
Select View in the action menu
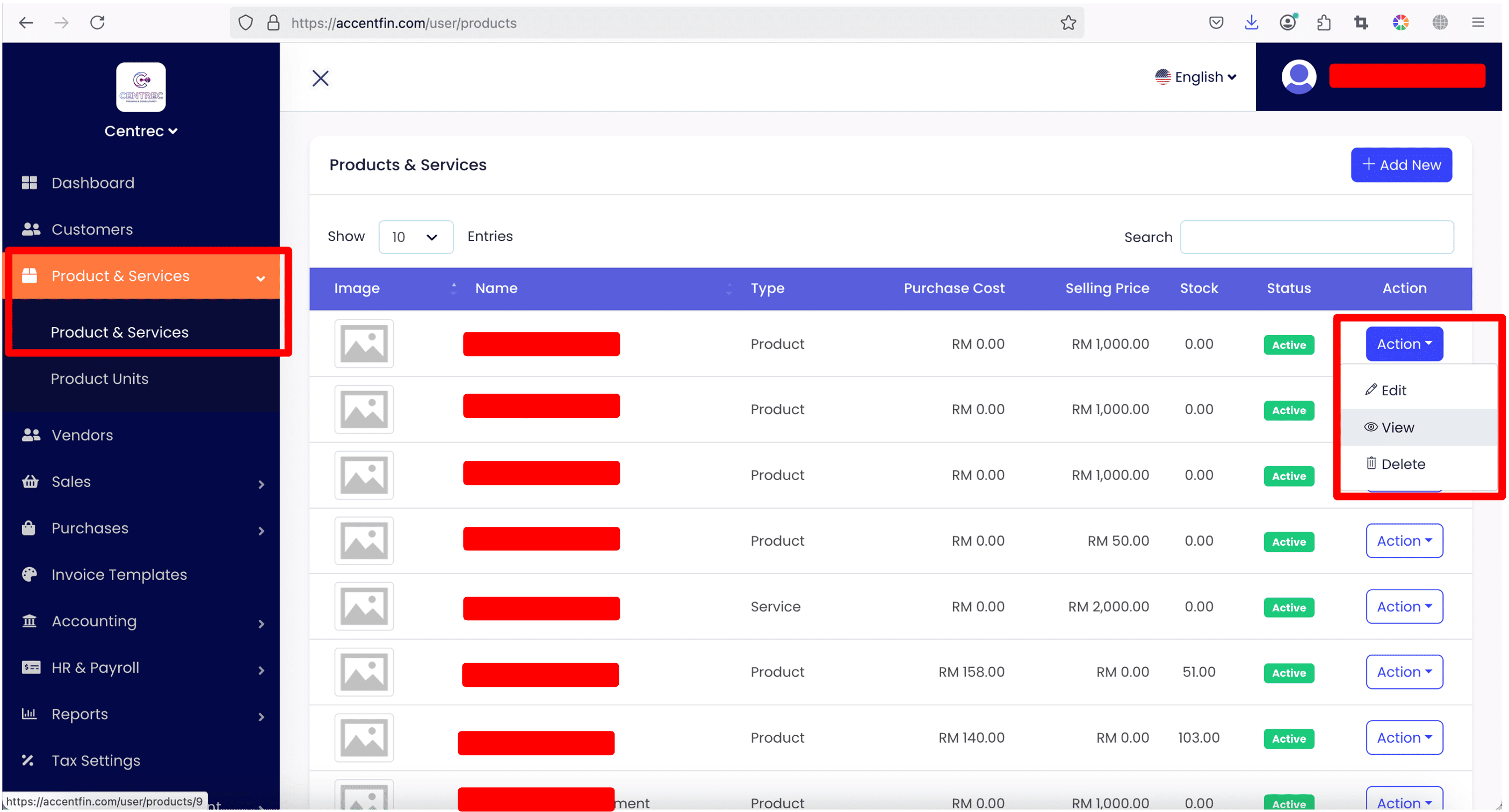[1397, 427]
